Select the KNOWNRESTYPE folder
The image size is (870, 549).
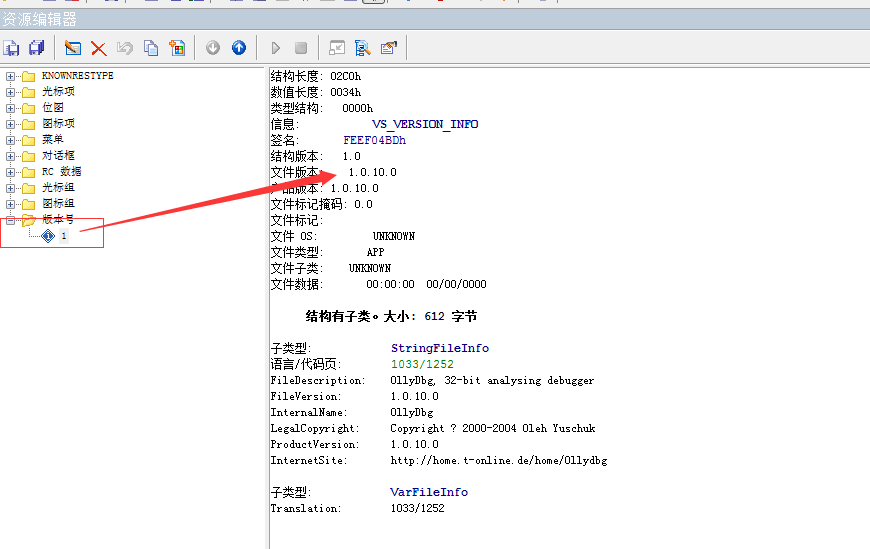click(78, 75)
